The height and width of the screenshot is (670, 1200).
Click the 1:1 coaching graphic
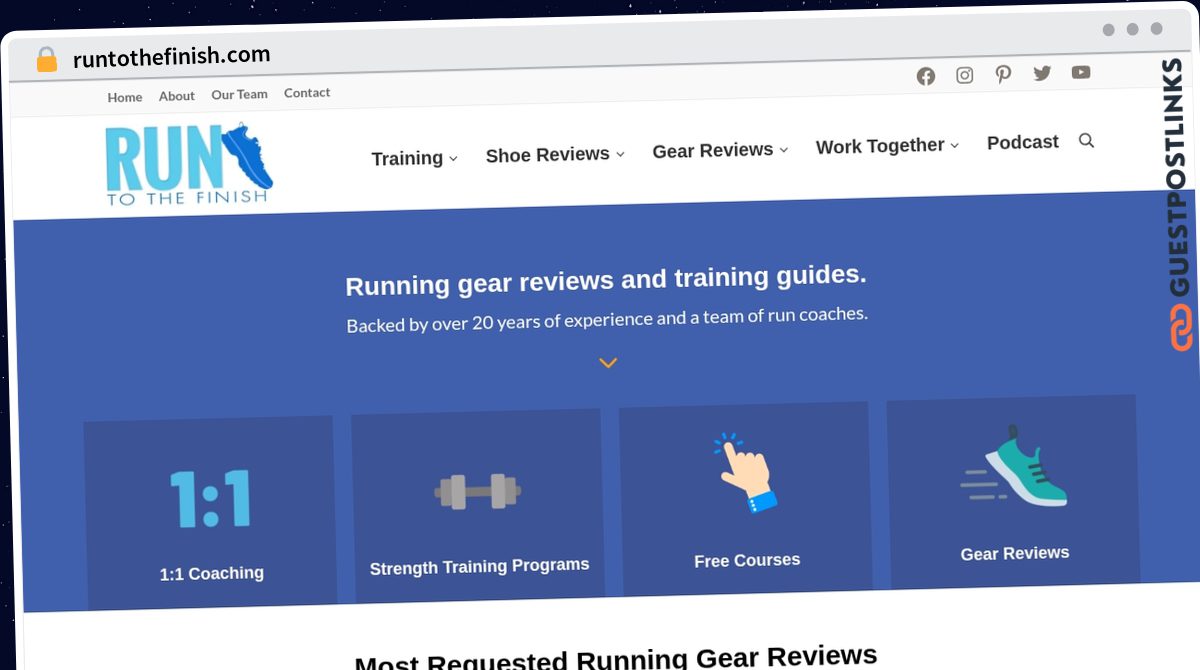(210, 498)
